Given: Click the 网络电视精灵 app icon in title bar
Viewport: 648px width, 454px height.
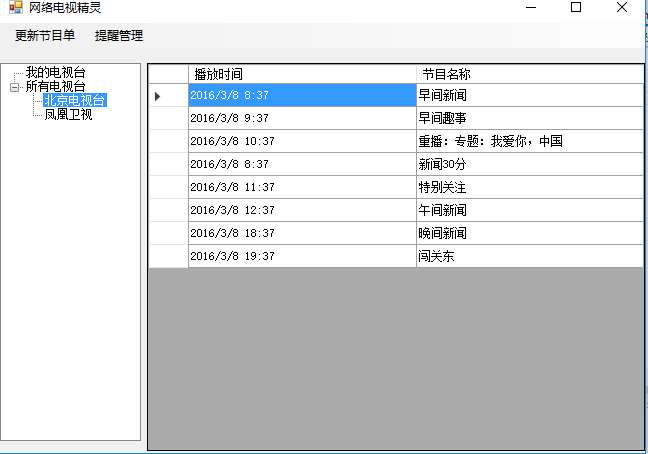Looking at the screenshot, I should [x=16, y=7].
